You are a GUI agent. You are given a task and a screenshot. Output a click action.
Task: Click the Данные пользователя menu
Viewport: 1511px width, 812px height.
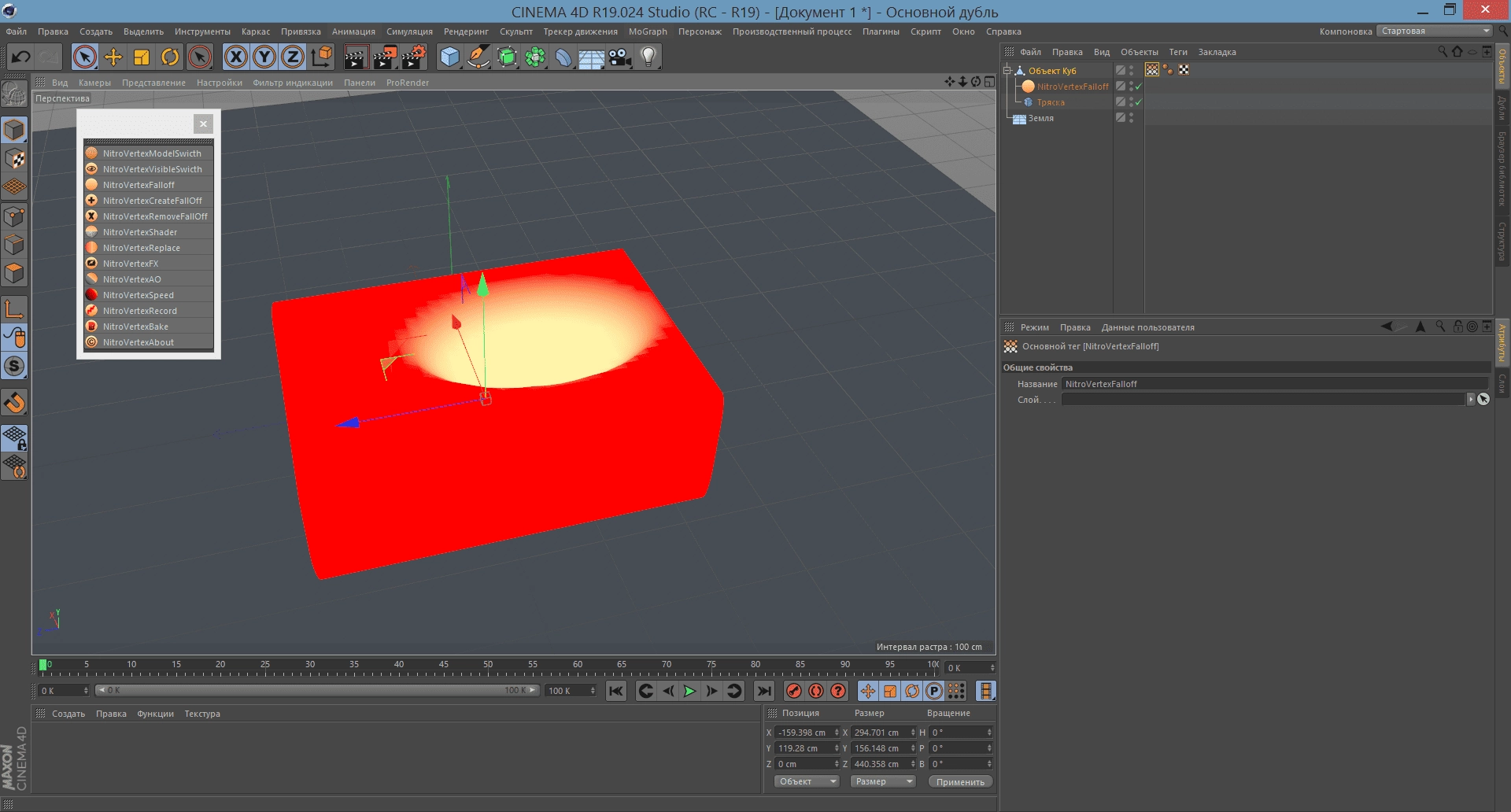click(1147, 327)
